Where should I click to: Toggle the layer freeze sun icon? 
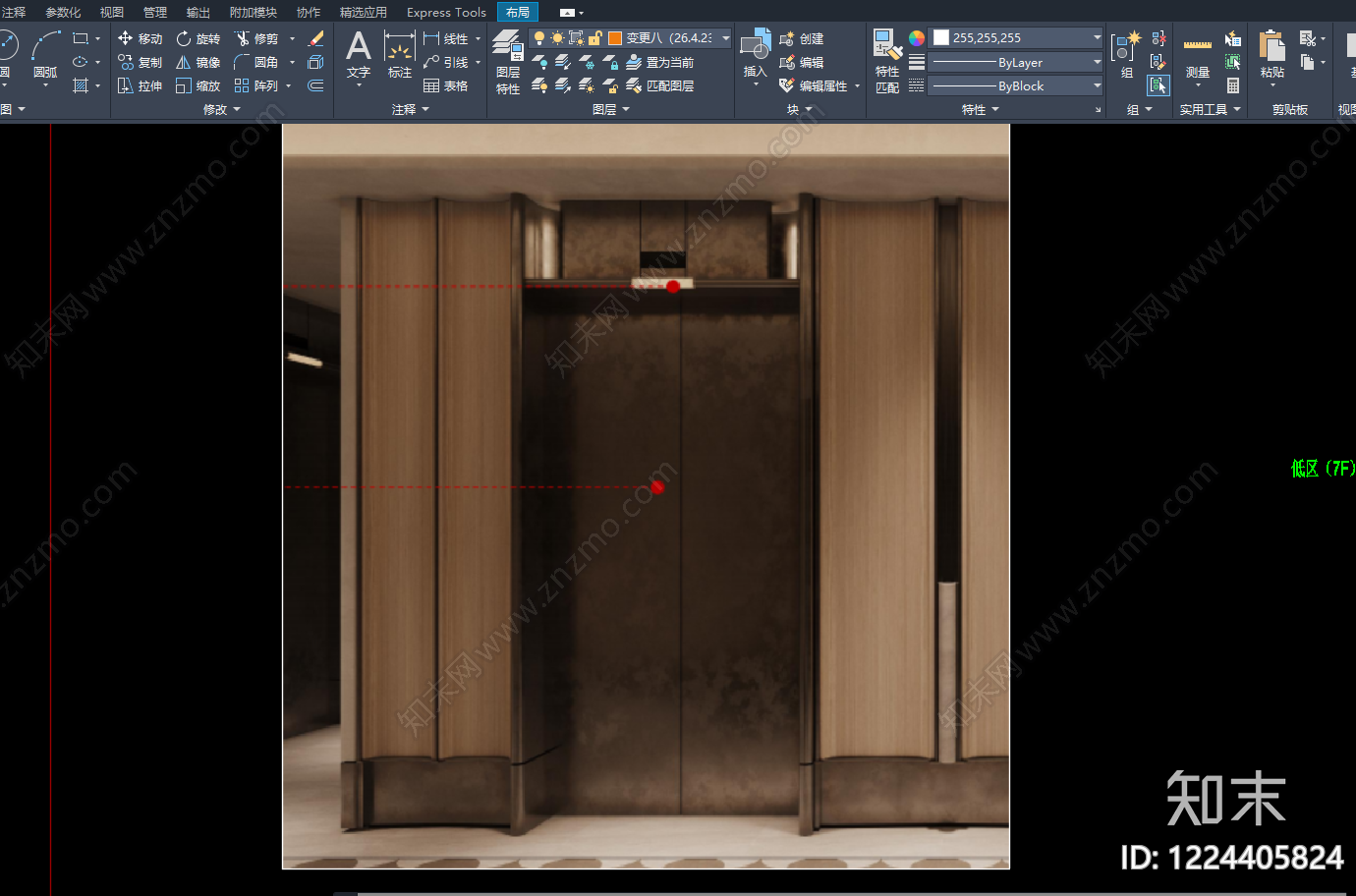557,38
